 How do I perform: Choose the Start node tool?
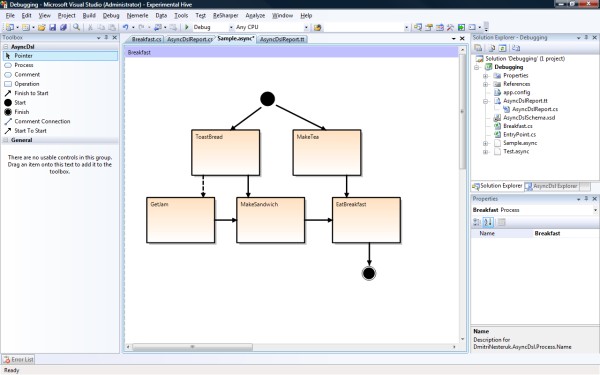20,103
